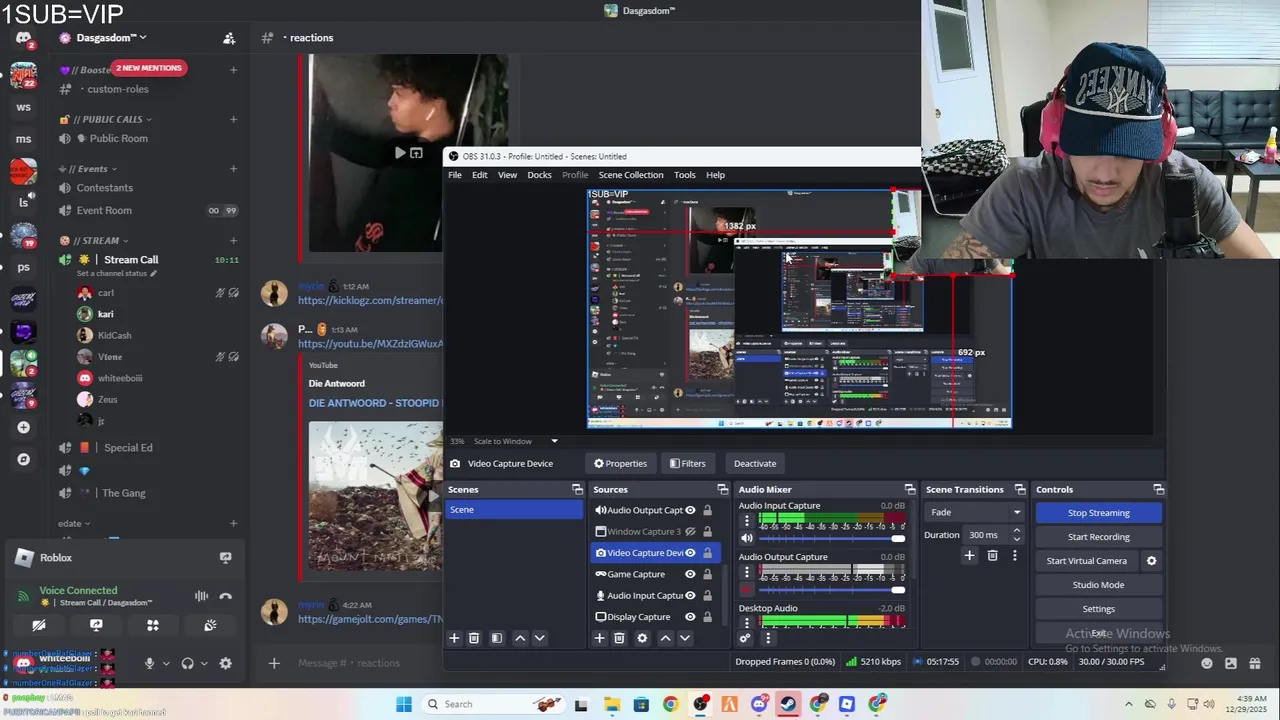Screen dimensions: 1280x720
Task: Open source properties gear in Sources panel
Action: (642, 638)
